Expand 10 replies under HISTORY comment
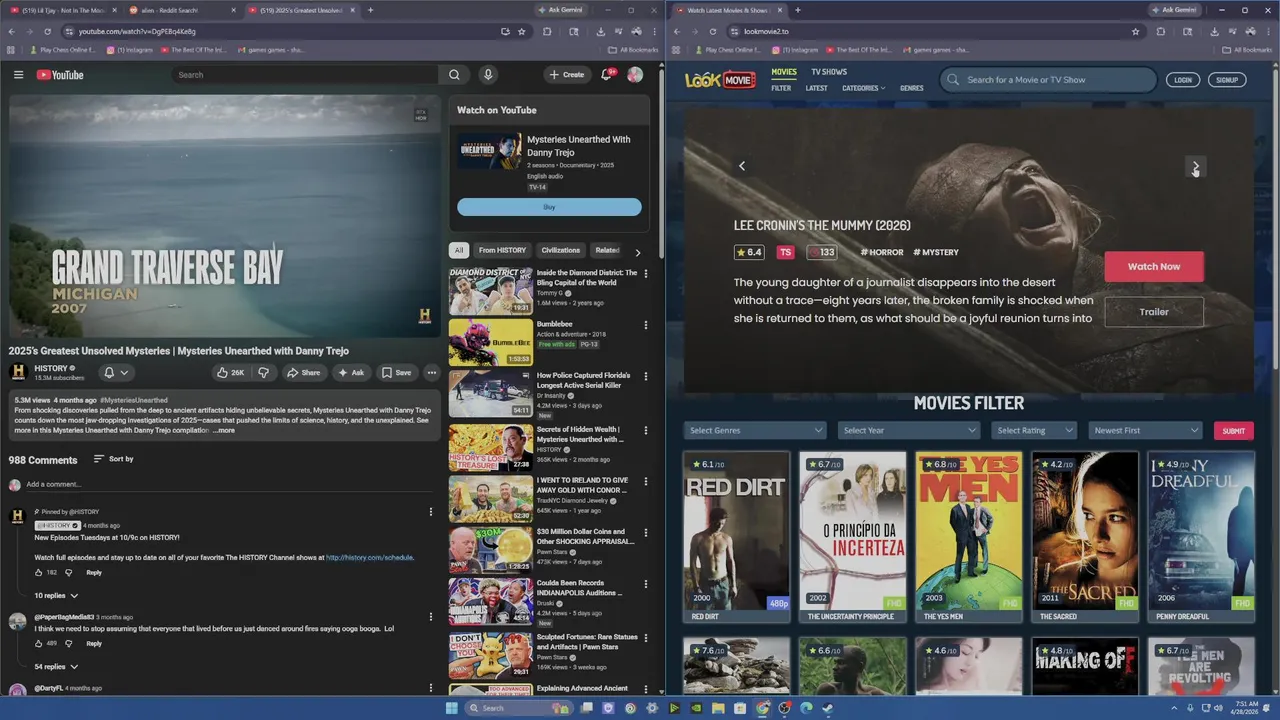Image resolution: width=1280 pixels, height=720 pixels. click(56, 596)
